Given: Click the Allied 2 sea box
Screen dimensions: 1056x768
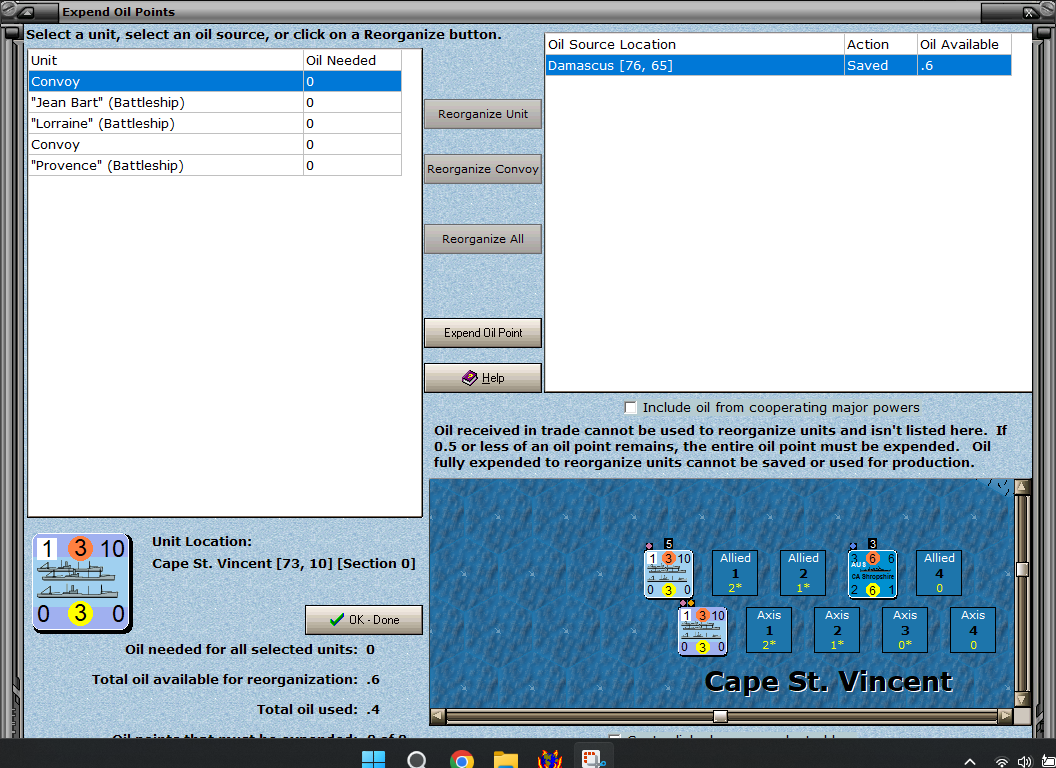Looking at the screenshot, I should click(803, 573).
